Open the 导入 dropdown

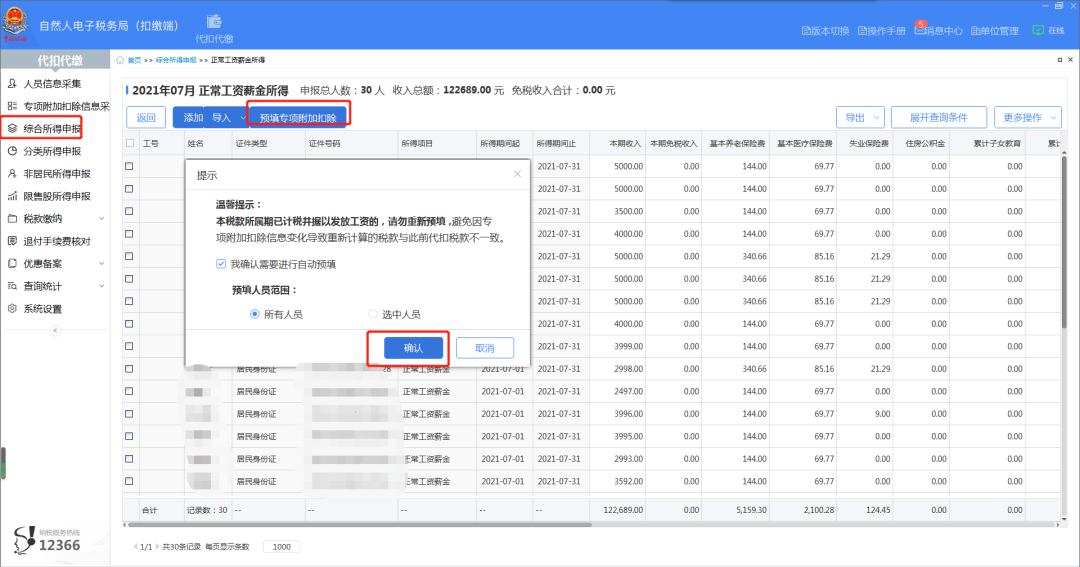(x=227, y=117)
